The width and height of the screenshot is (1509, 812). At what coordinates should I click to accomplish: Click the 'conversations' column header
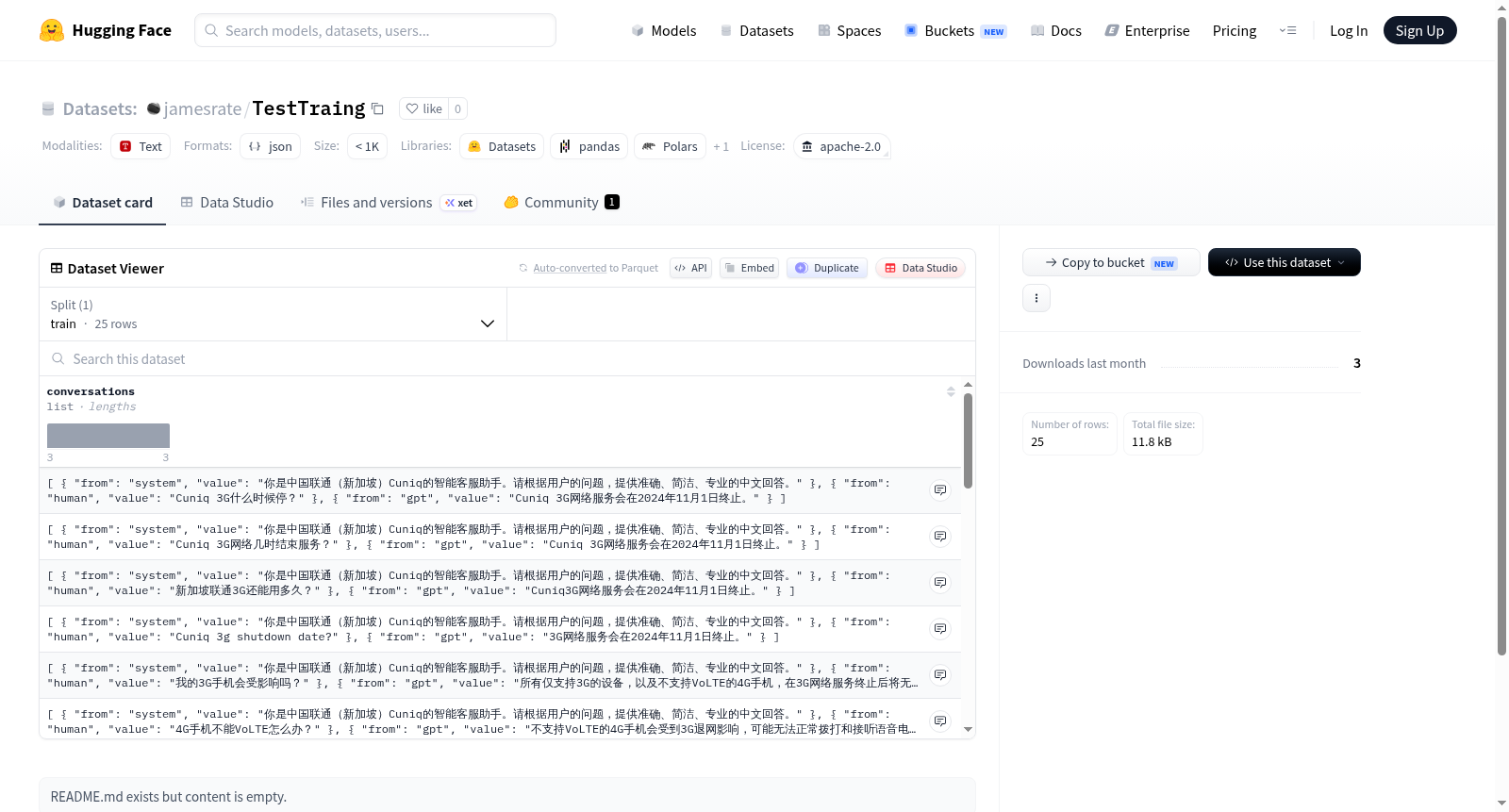91,391
